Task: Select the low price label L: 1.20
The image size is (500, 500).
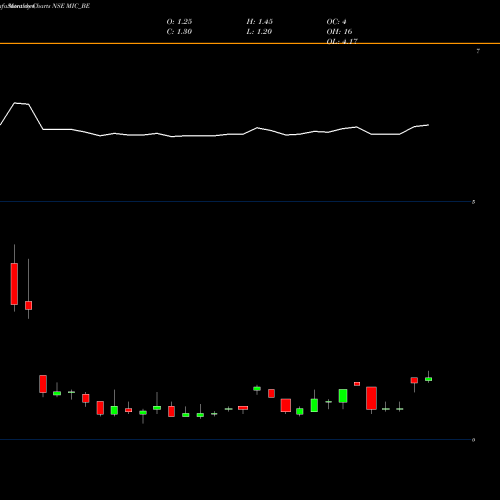Action: 259,32
